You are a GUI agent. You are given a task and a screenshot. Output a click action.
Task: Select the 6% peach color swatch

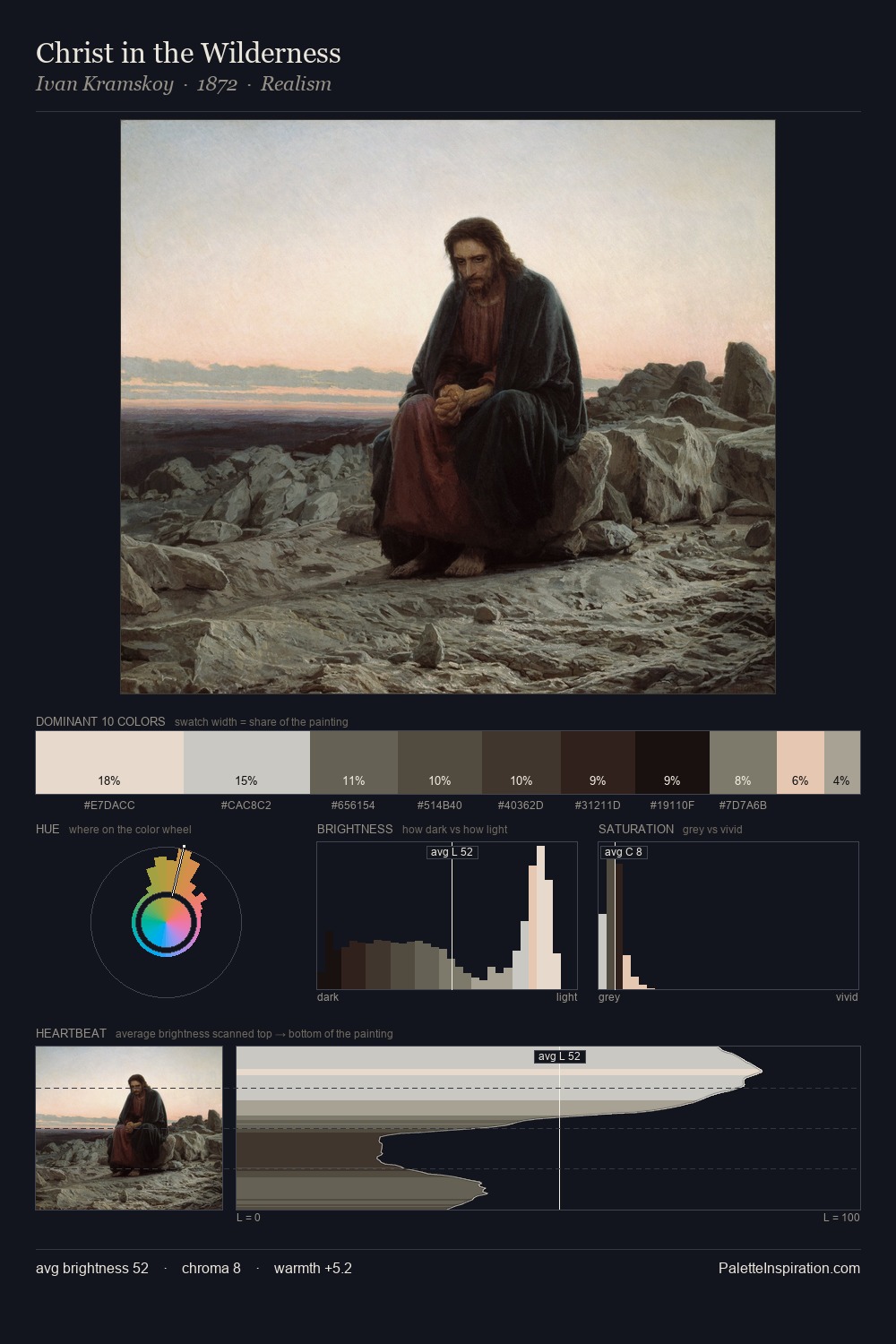pos(800,762)
